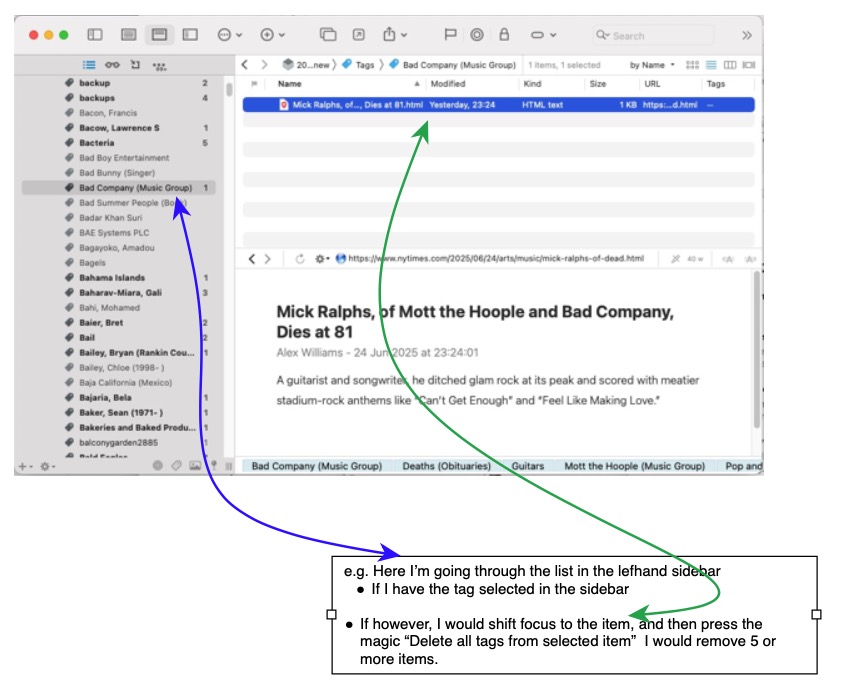Switch to cover flow view icon

[x=748, y=65]
